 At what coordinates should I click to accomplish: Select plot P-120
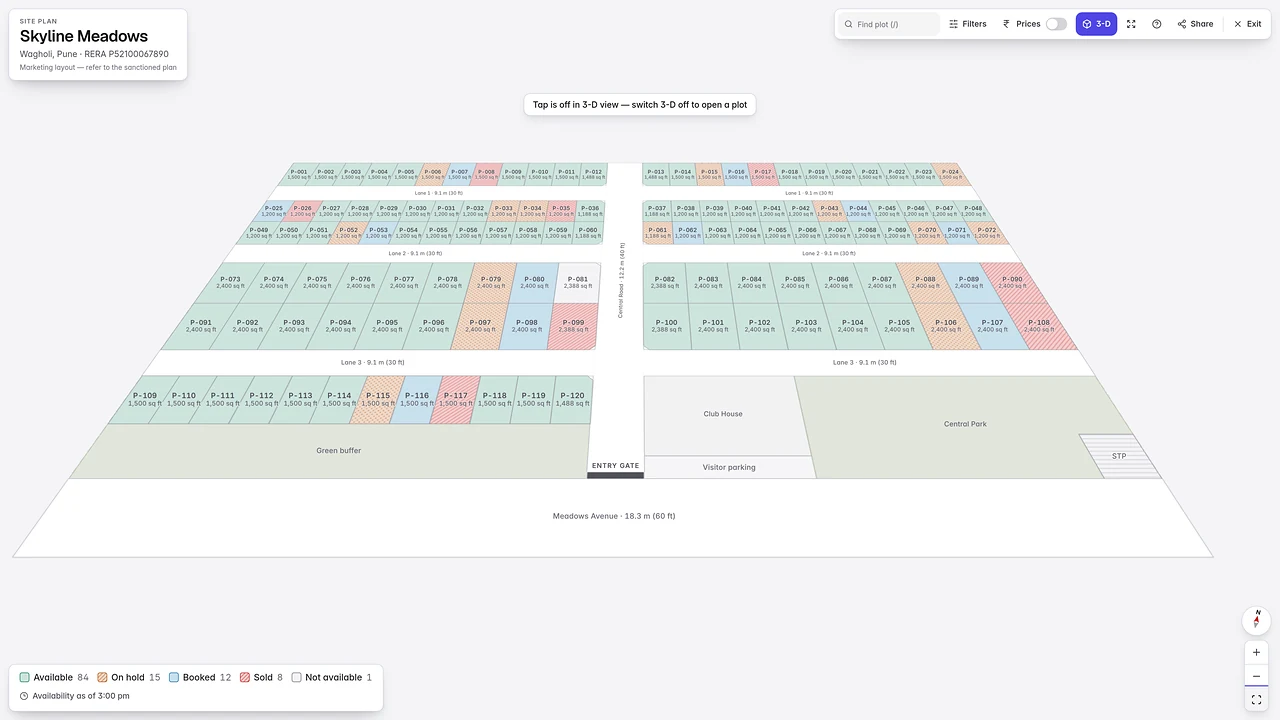coord(572,399)
